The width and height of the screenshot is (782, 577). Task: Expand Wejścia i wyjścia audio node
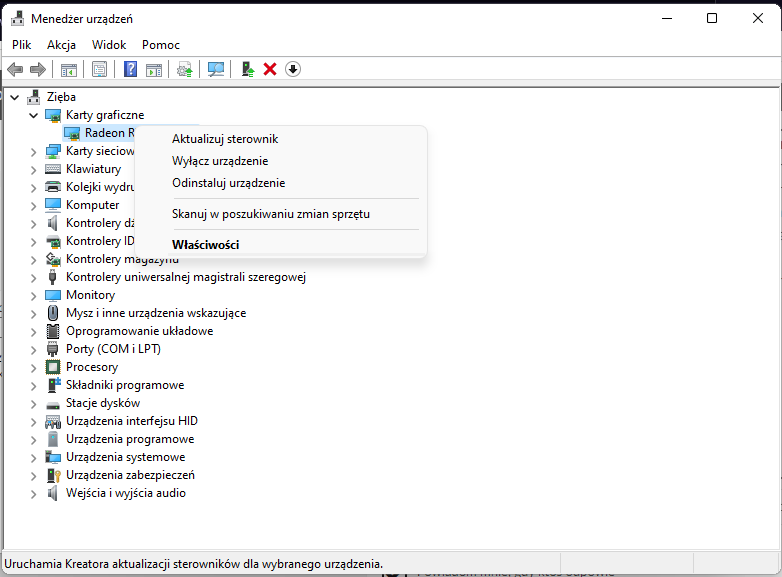coord(33,494)
